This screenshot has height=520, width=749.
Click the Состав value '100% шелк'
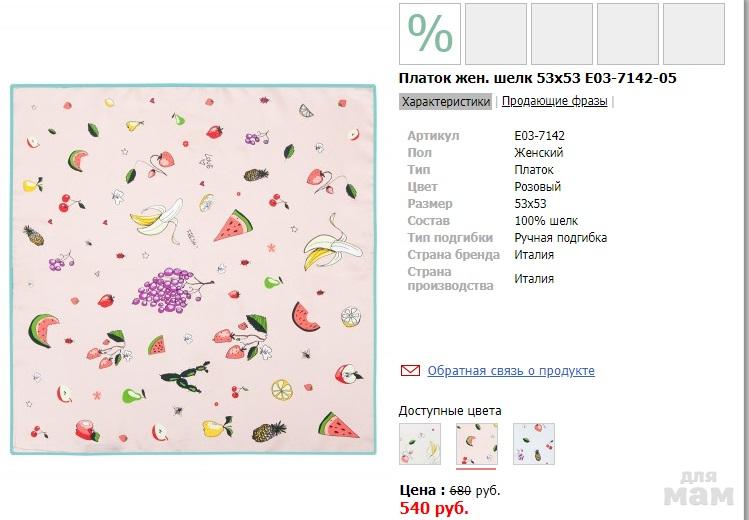point(546,221)
